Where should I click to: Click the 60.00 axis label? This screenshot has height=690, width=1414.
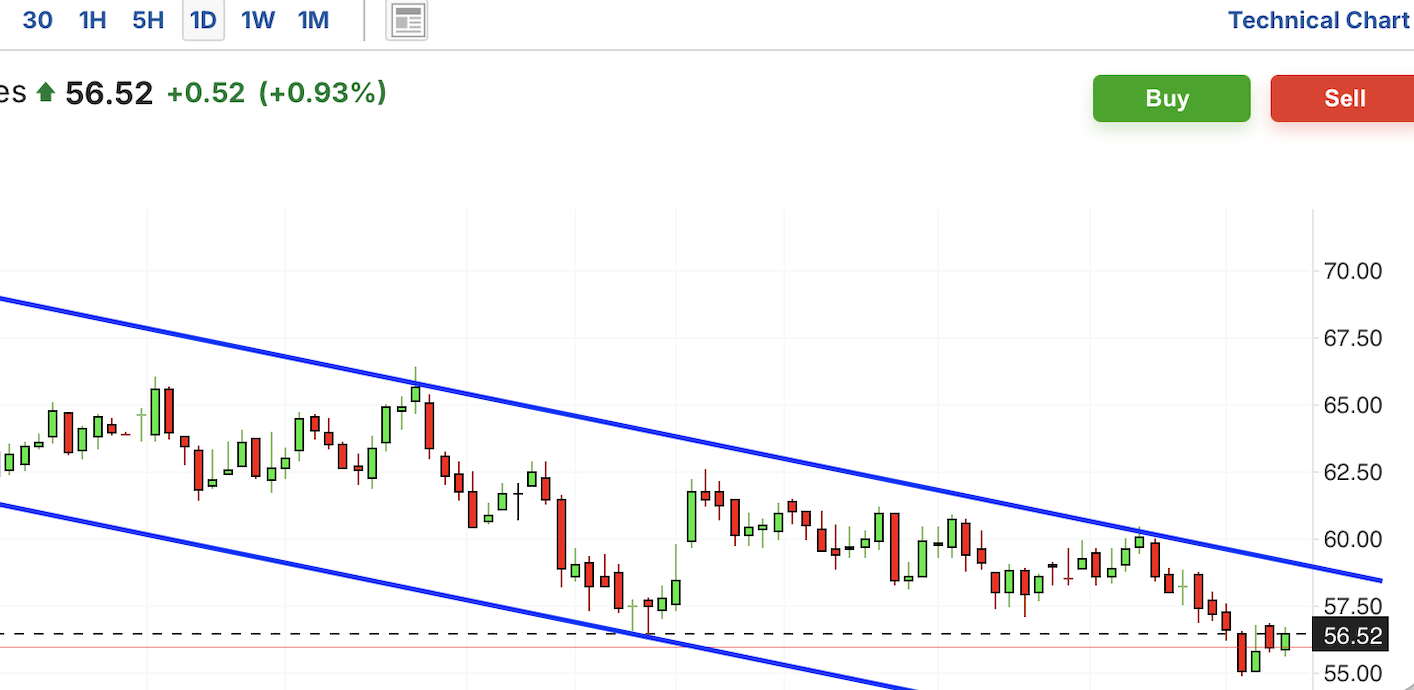tap(1352, 539)
